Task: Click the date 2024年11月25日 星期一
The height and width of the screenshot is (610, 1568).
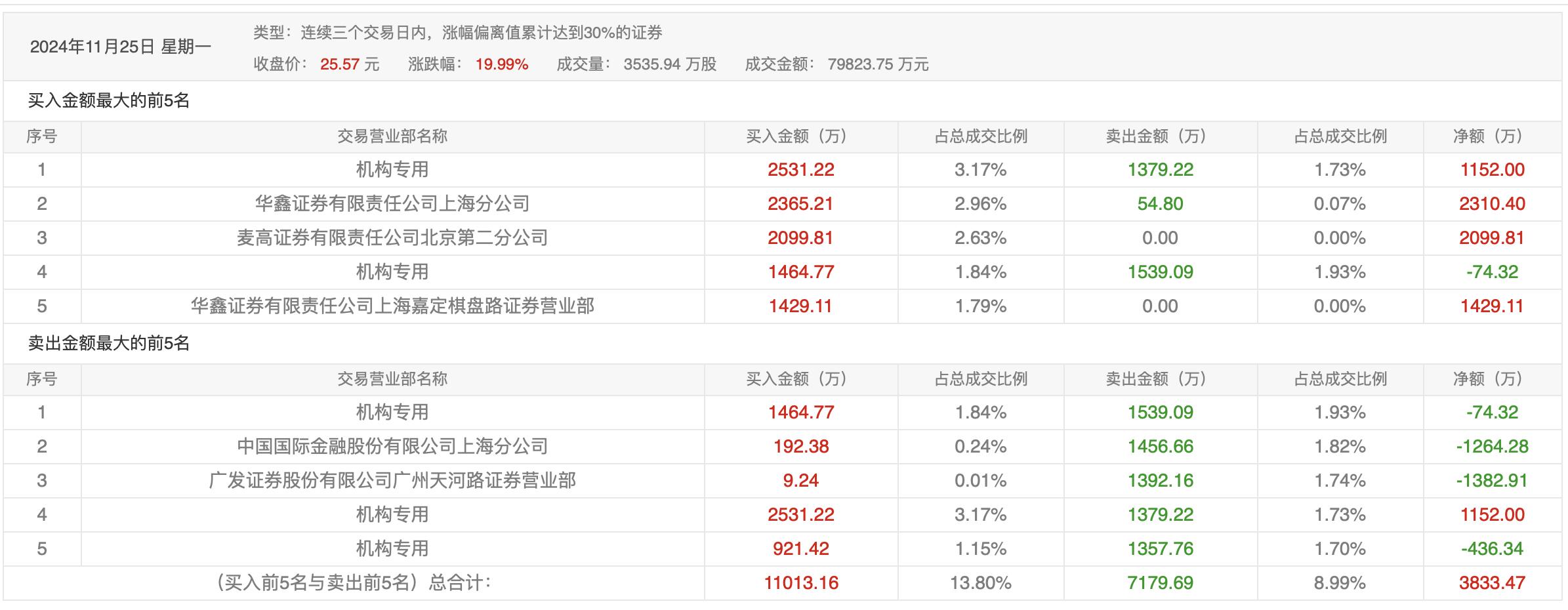Action: click(121, 47)
